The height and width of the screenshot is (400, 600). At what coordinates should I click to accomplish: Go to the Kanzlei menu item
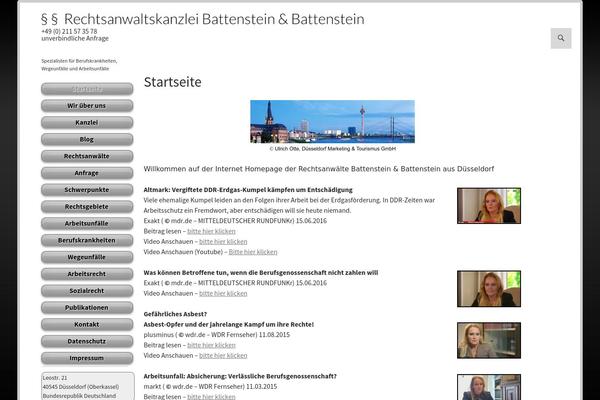[87, 122]
